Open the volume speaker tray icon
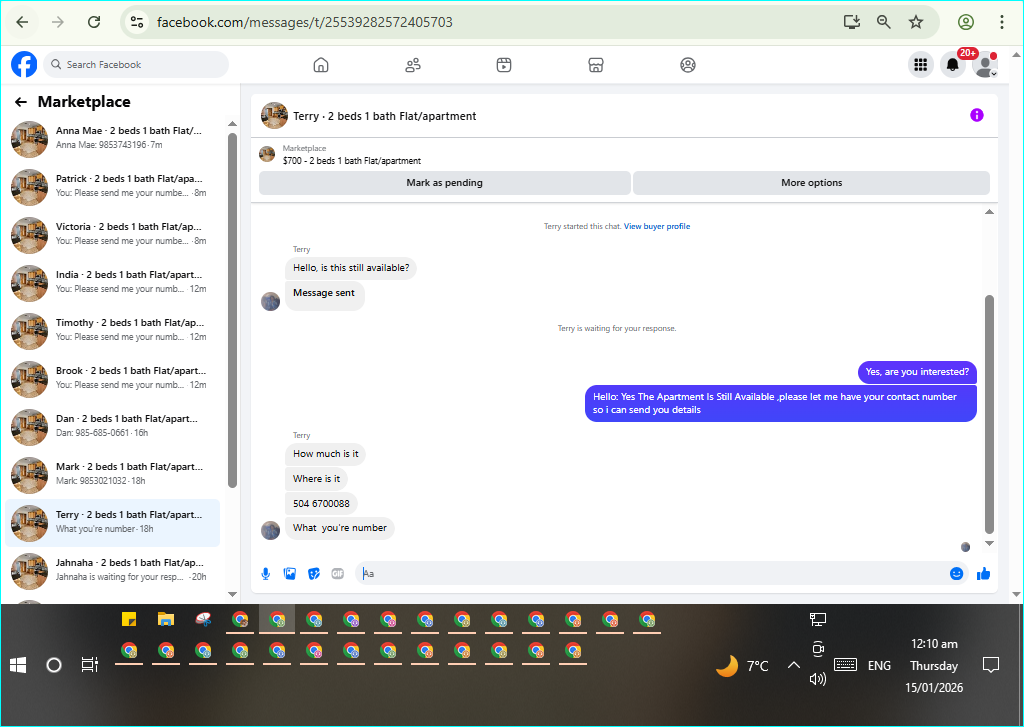The height and width of the screenshot is (727, 1024). pos(817,679)
